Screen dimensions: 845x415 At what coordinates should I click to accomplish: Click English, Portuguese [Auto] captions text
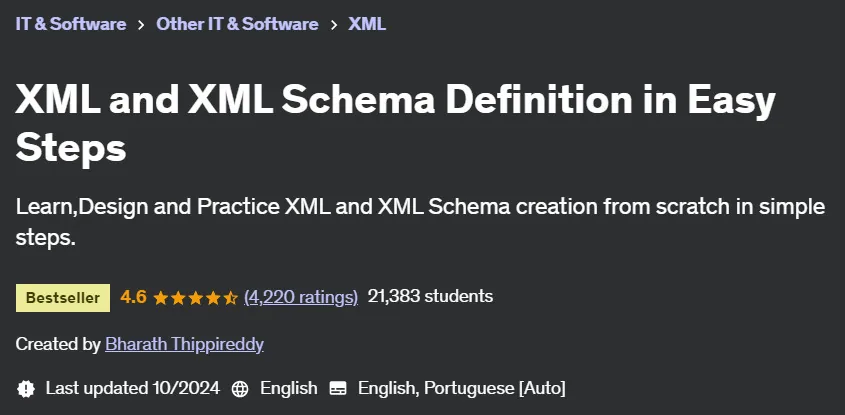click(462, 388)
